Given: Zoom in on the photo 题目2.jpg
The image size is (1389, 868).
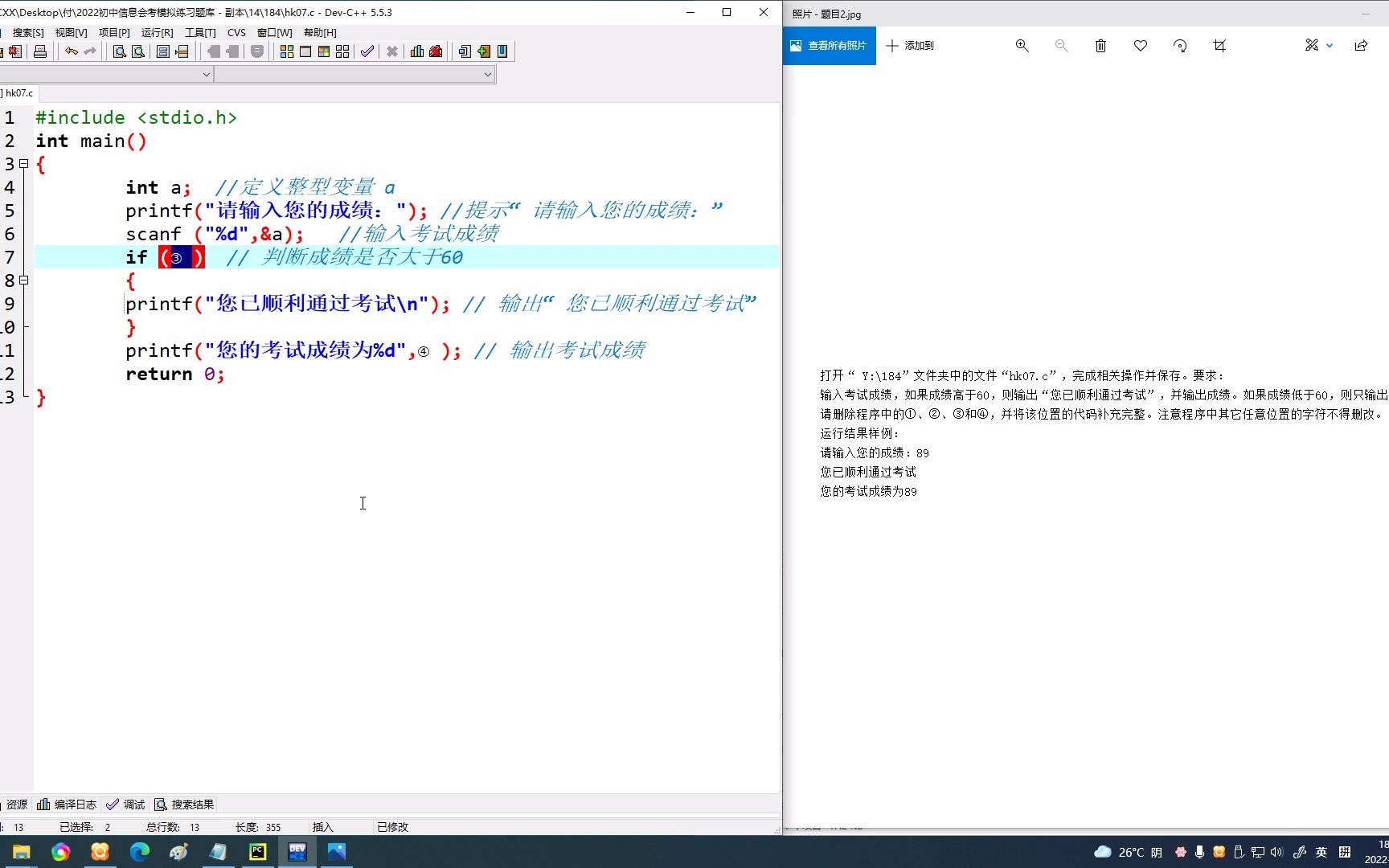Looking at the screenshot, I should (1022, 46).
